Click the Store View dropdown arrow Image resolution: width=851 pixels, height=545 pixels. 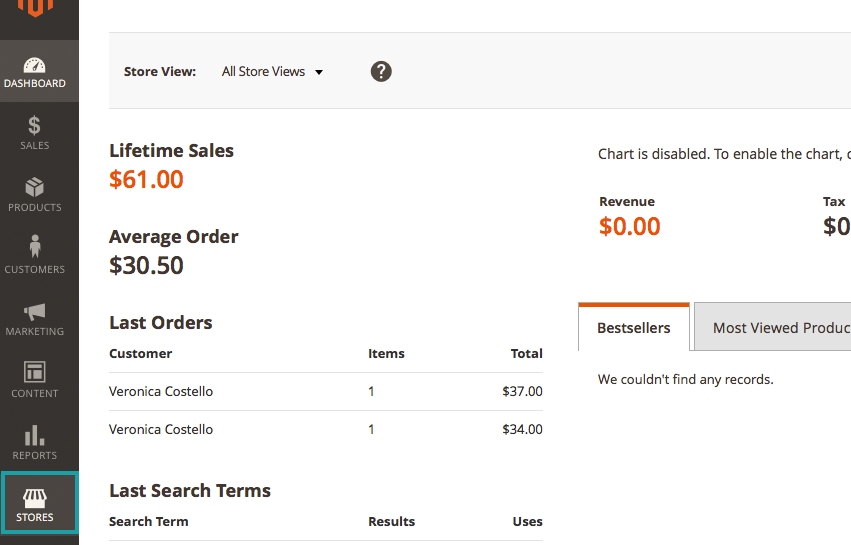click(x=319, y=72)
